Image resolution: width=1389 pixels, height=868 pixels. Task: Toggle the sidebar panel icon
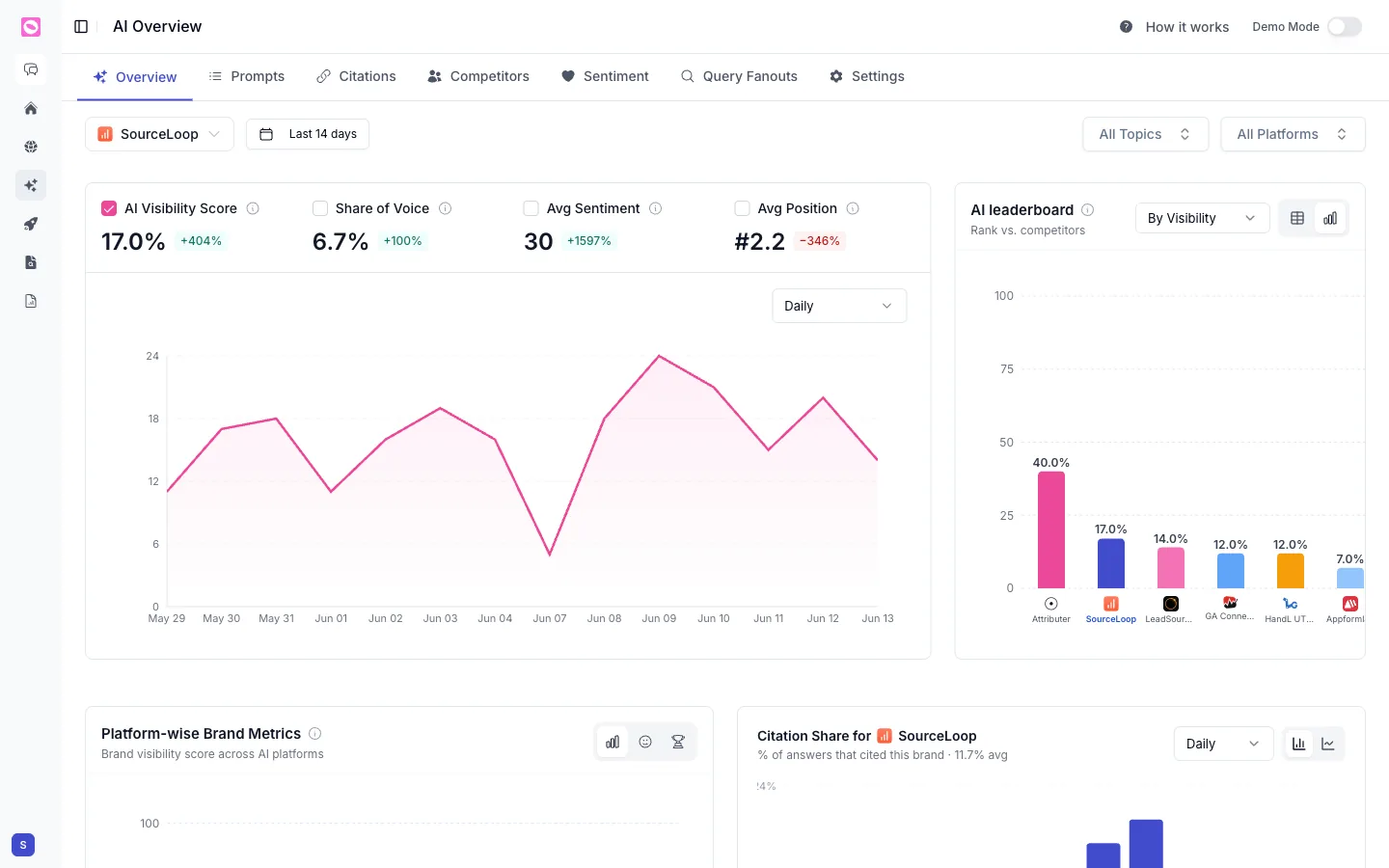tap(81, 27)
